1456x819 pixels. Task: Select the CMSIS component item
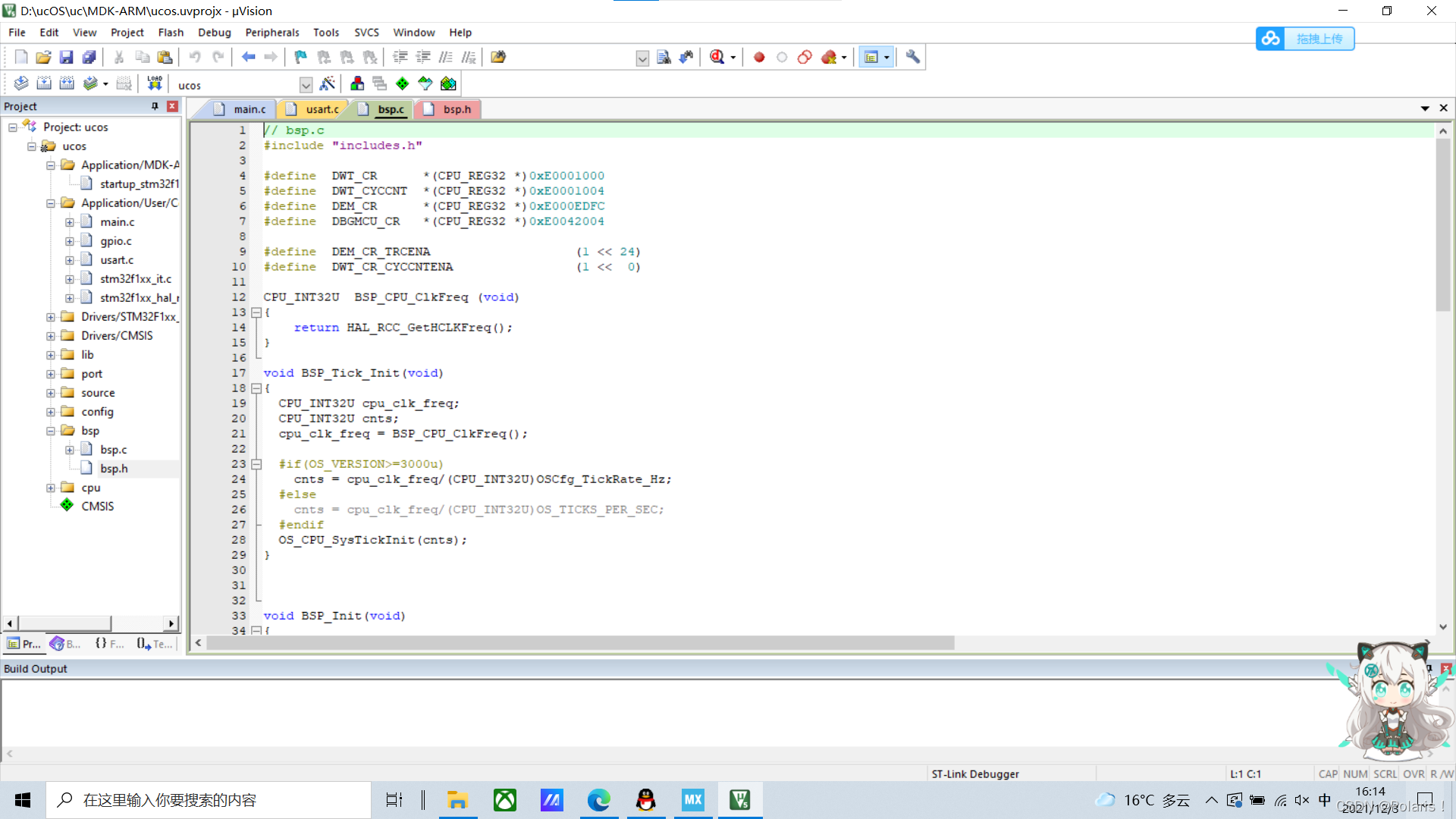98,507
